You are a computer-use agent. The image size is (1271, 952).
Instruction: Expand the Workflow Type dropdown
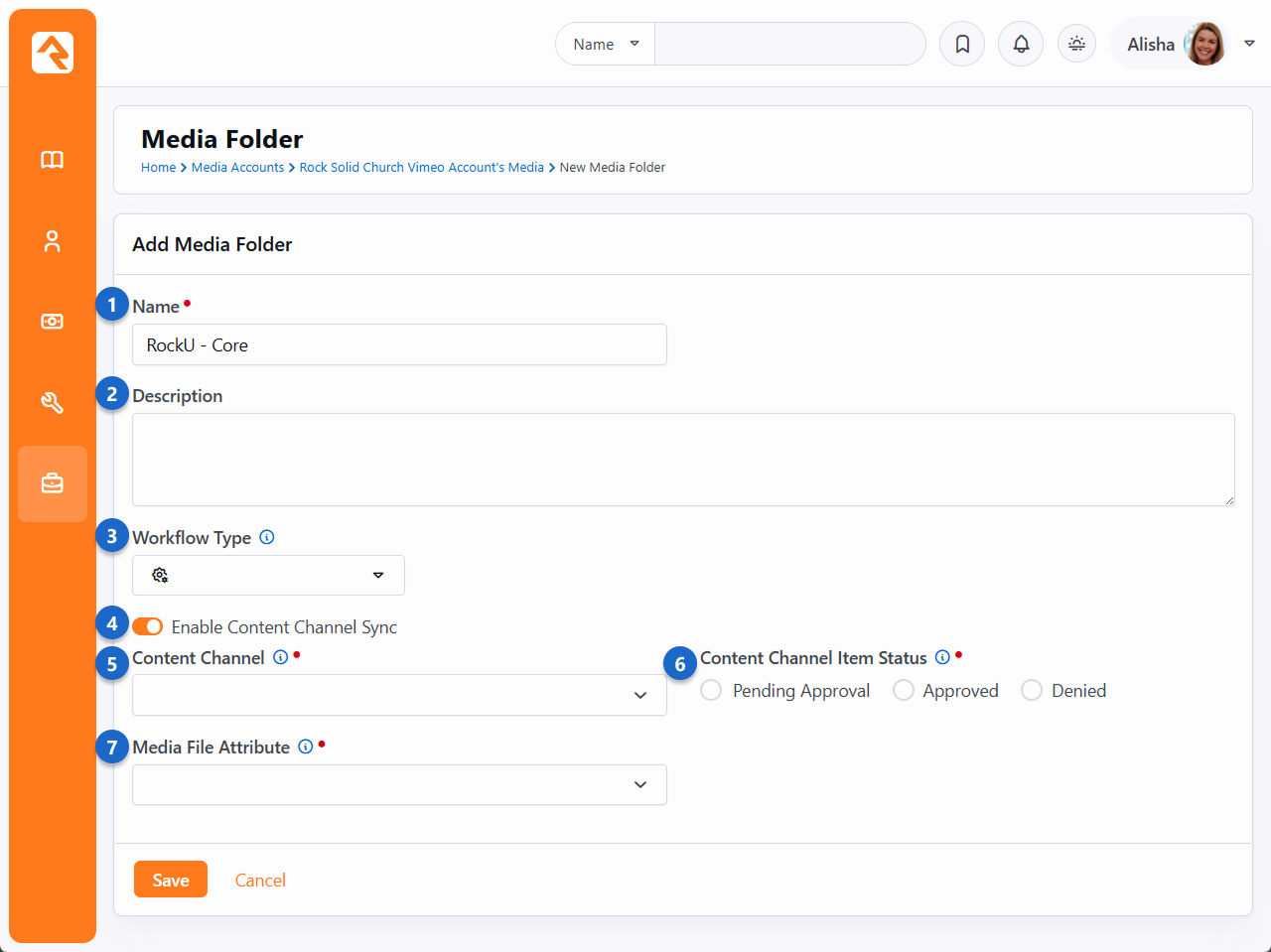tap(268, 576)
